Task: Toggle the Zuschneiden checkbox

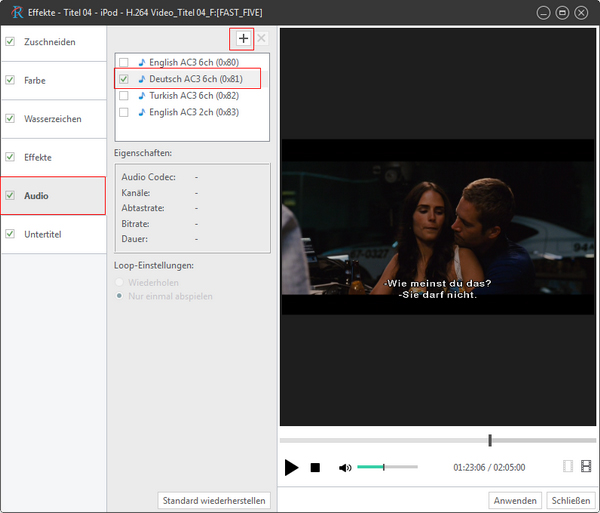Action: [10, 41]
